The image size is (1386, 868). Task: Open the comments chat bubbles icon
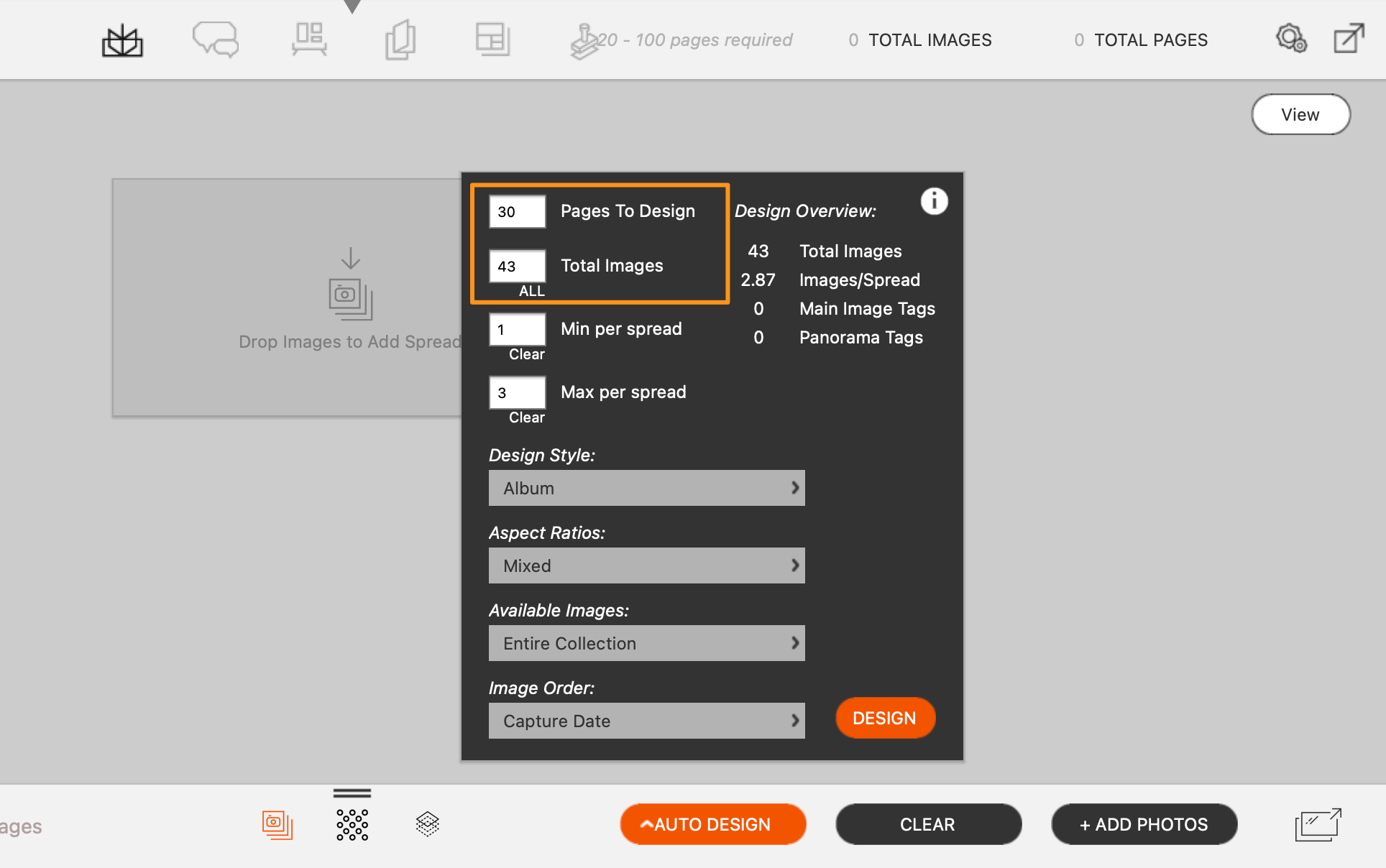pyautogui.click(x=215, y=40)
